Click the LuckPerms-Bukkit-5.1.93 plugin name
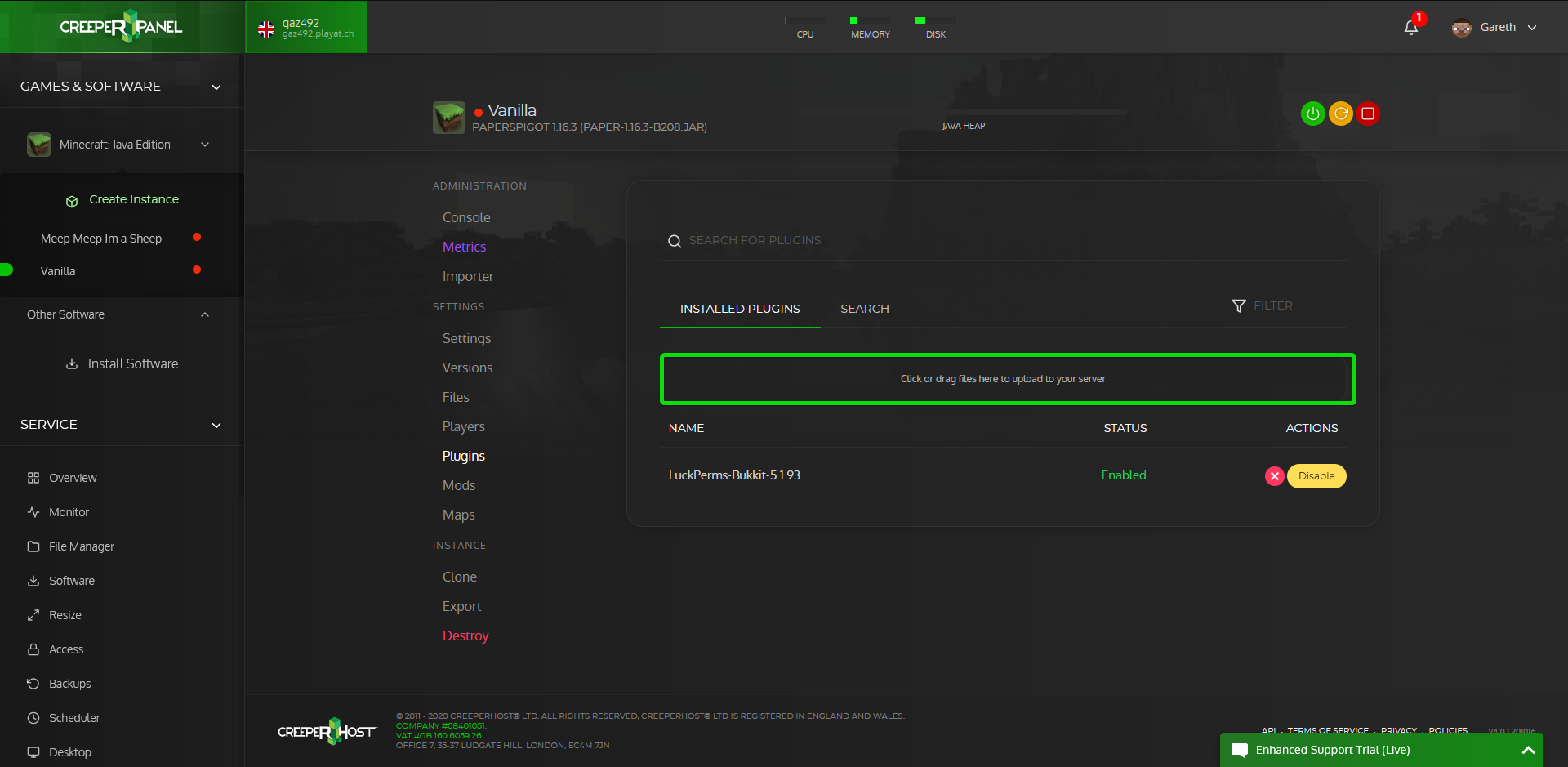The height and width of the screenshot is (767, 1568). [734, 475]
